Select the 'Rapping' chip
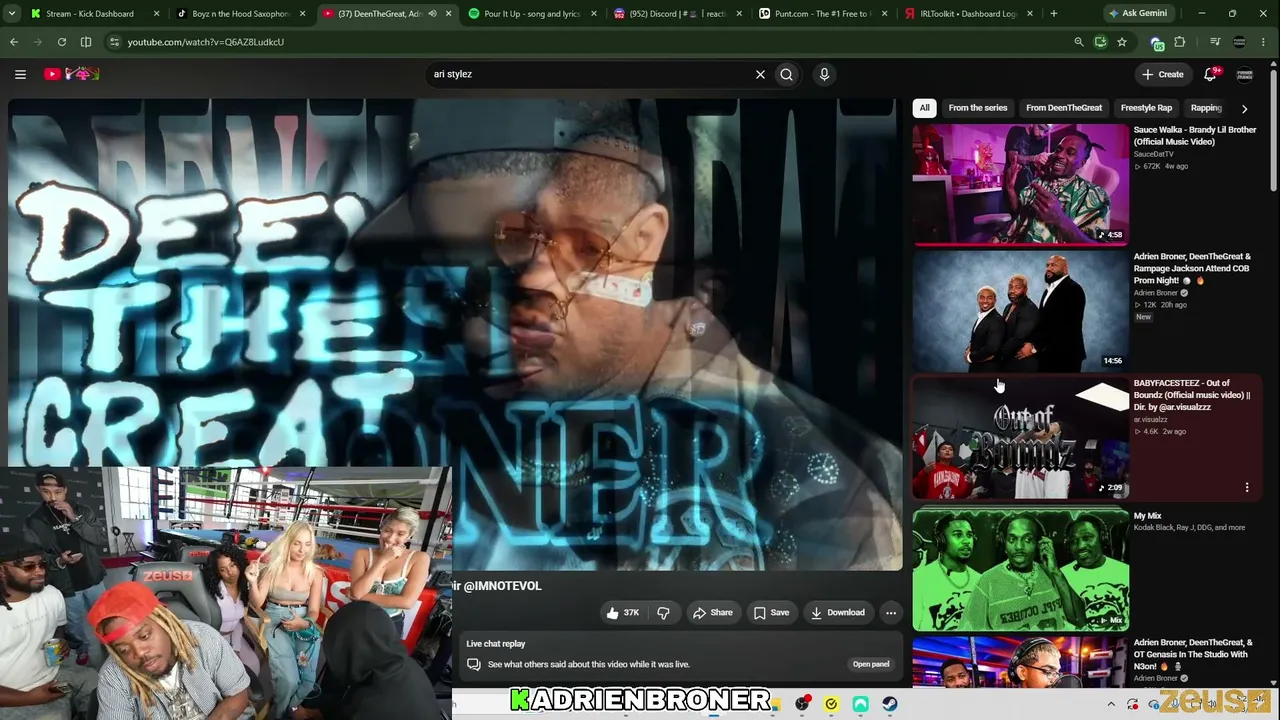 click(x=1206, y=108)
